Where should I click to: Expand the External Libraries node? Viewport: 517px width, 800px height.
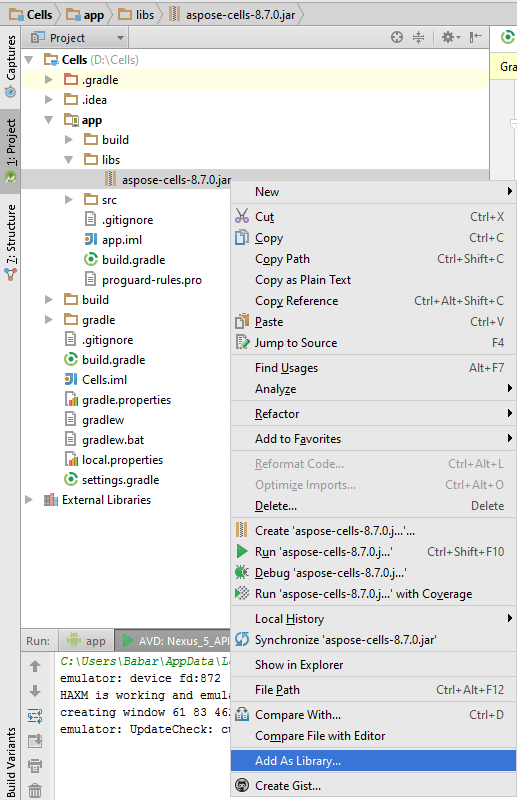pos(29,499)
